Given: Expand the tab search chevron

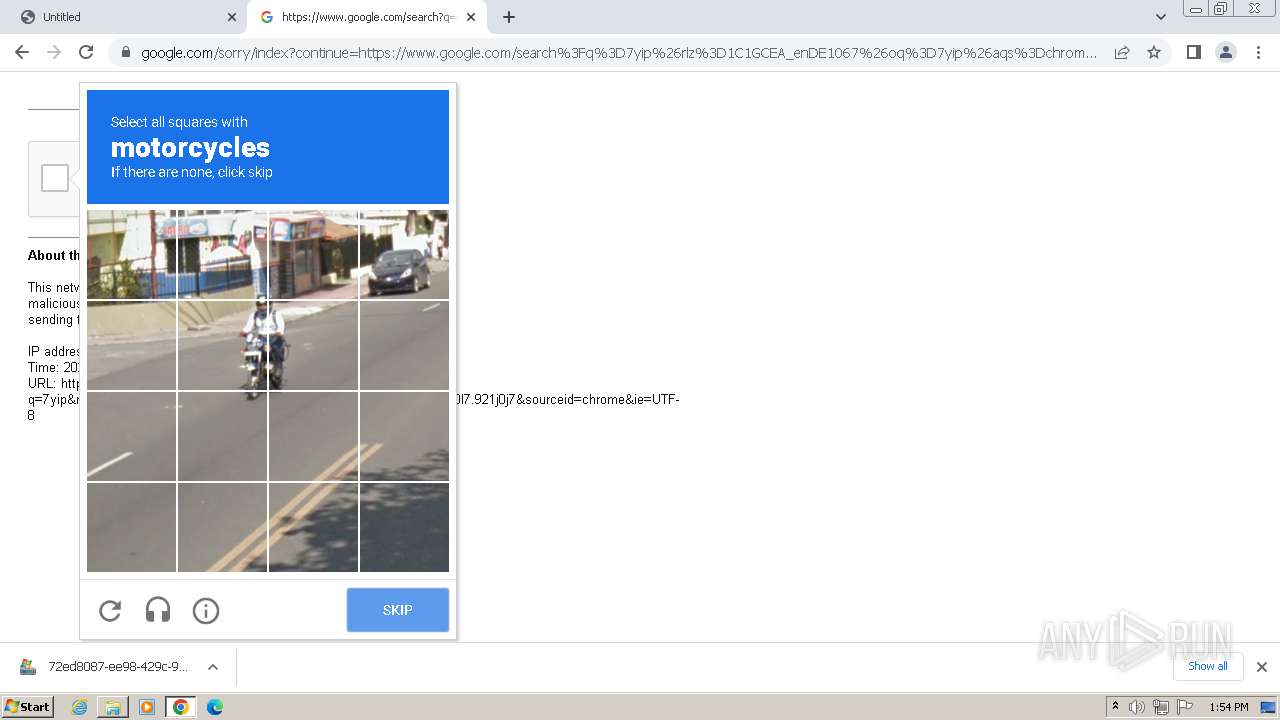Looking at the screenshot, I should click(x=1160, y=17).
